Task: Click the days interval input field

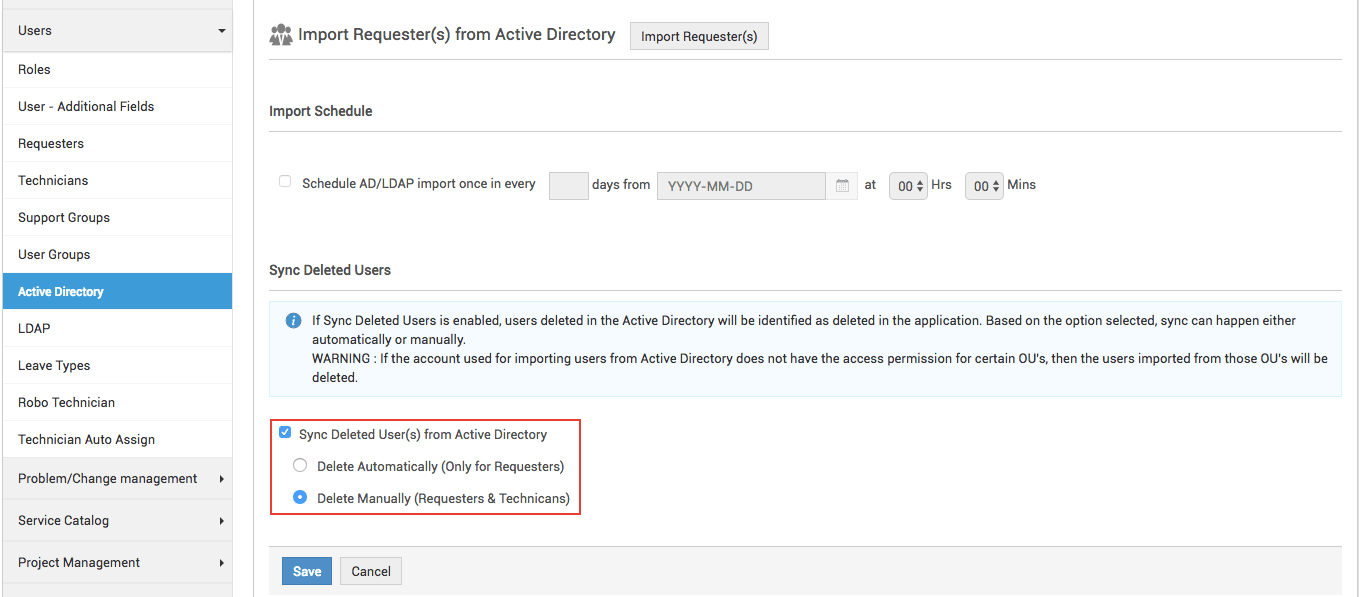Action: pos(569,186)
